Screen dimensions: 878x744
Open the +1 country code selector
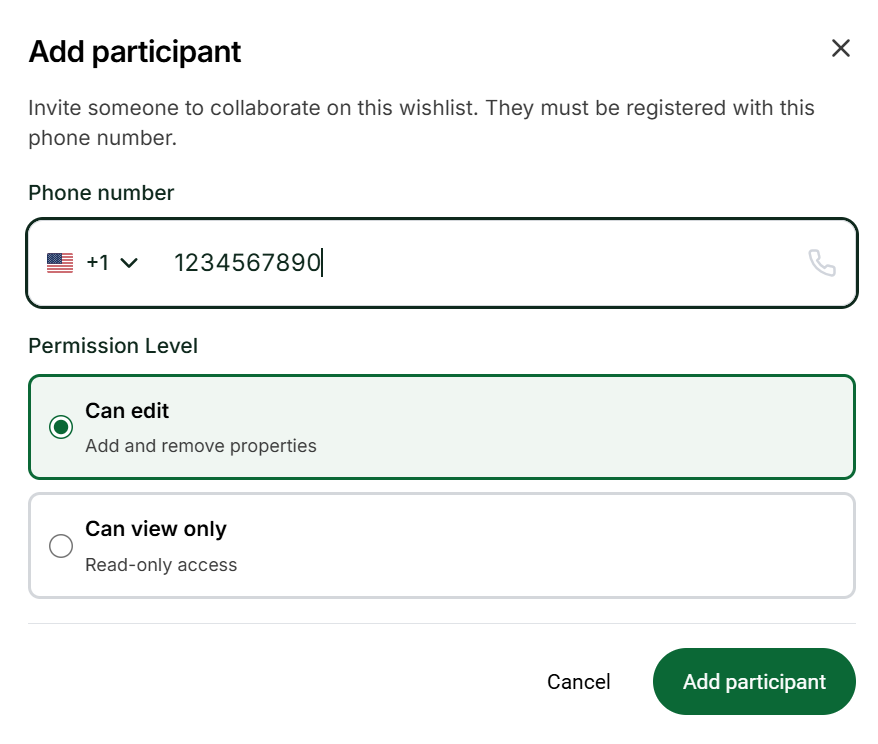98,263
